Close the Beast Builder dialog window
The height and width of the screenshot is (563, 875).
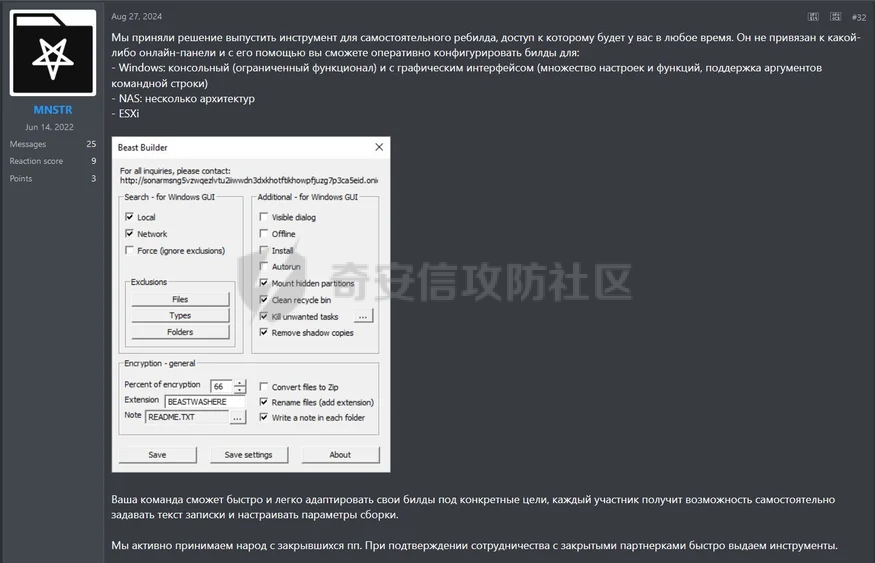pos(379,147)
